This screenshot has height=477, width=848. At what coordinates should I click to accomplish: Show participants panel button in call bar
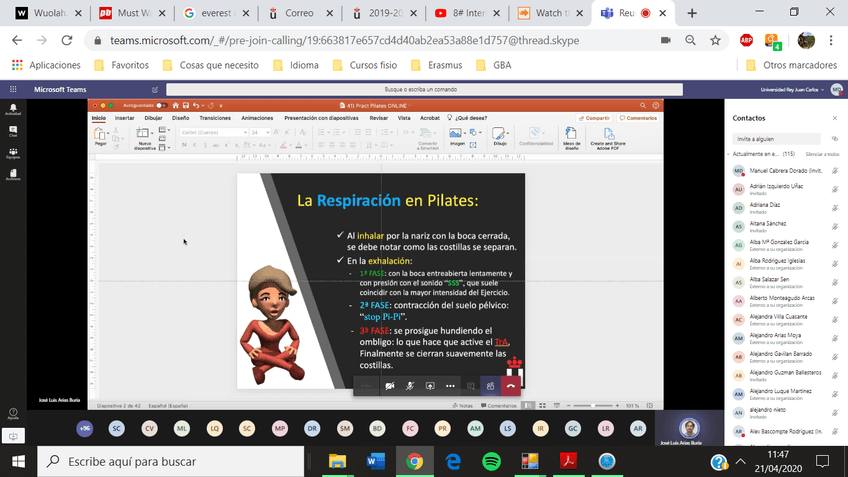pyautogui.click(x=490, y=386)
